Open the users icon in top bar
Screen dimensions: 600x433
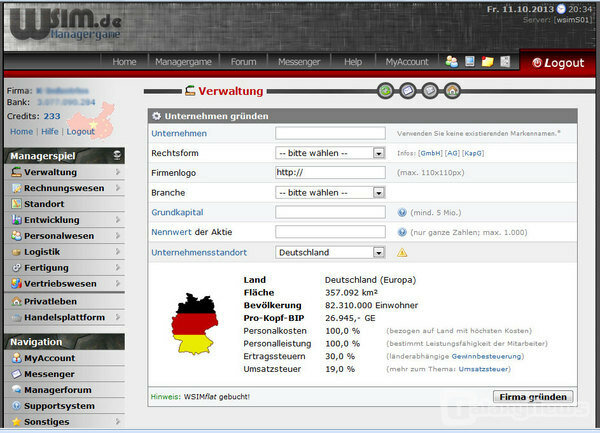[452, 62]
